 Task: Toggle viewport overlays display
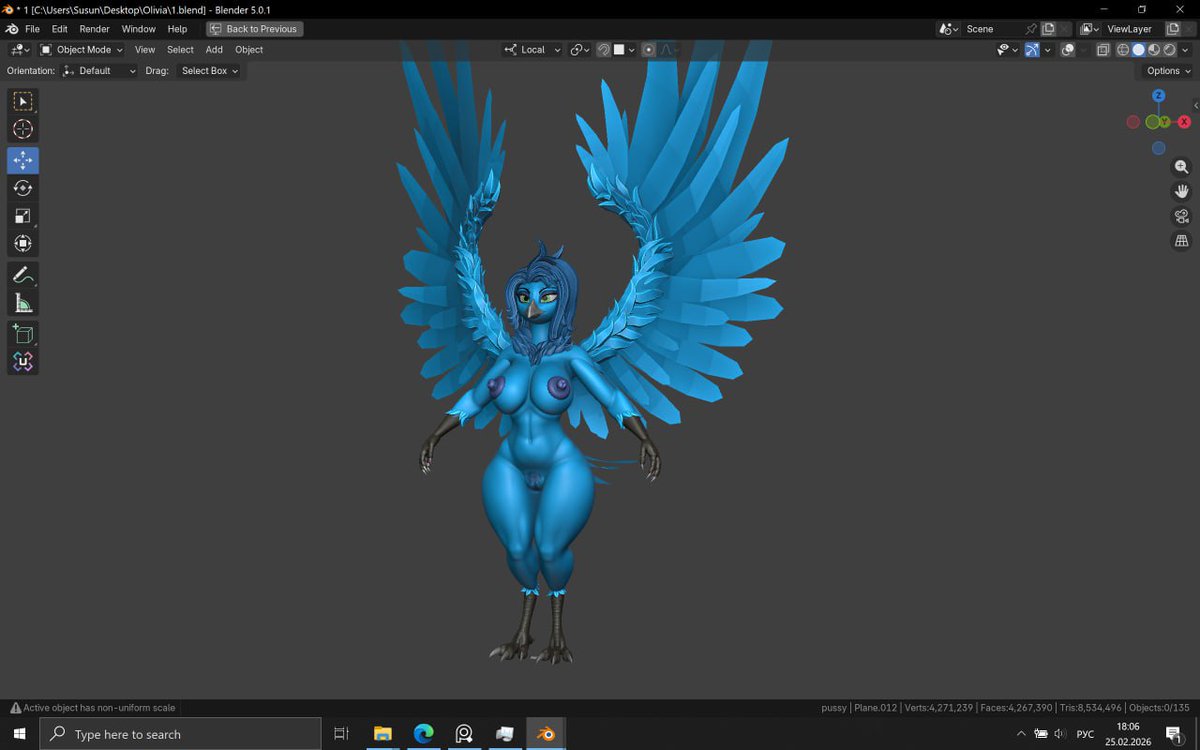1067,49
